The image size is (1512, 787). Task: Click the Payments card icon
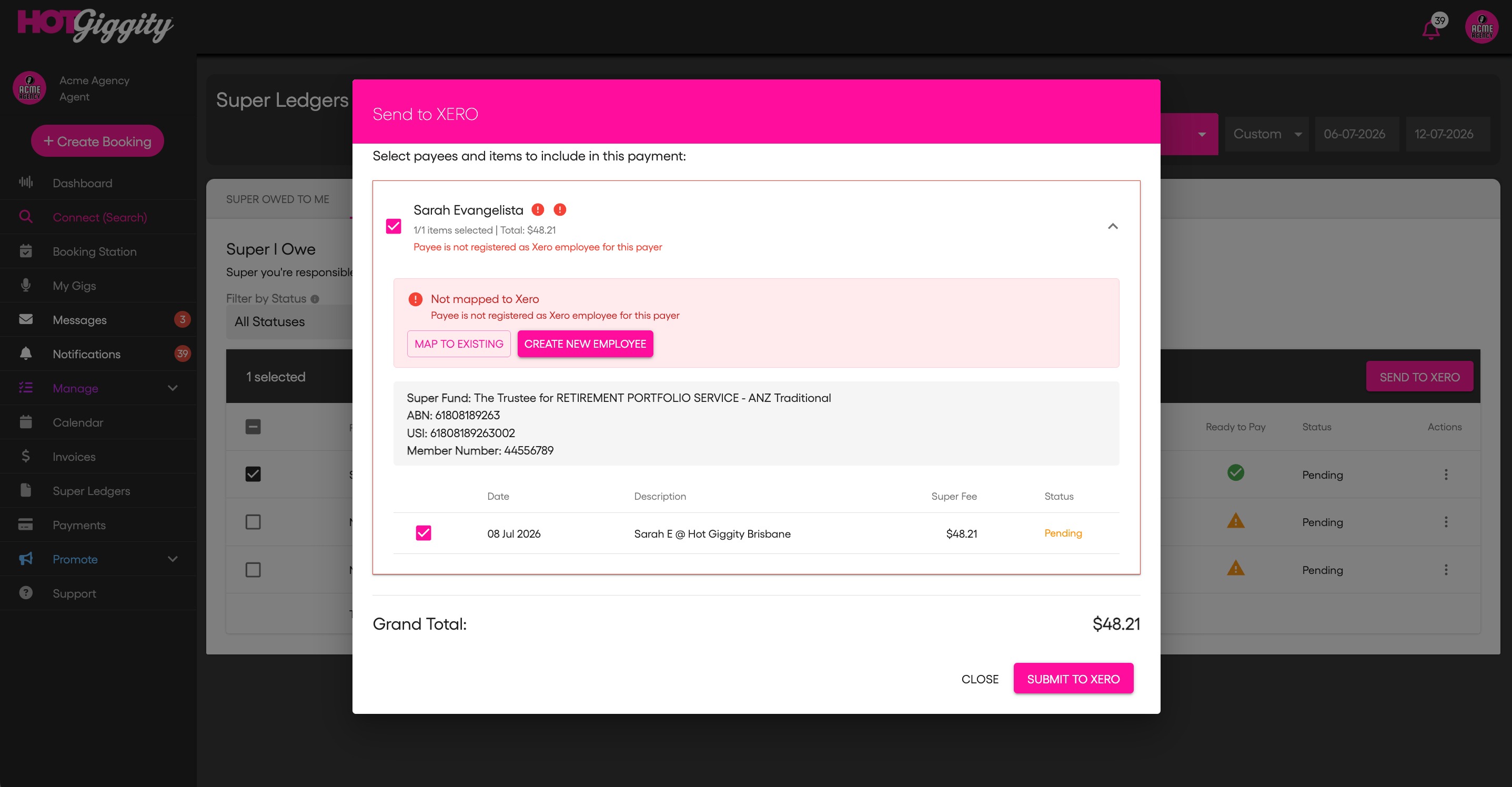(x=26, y=524)
